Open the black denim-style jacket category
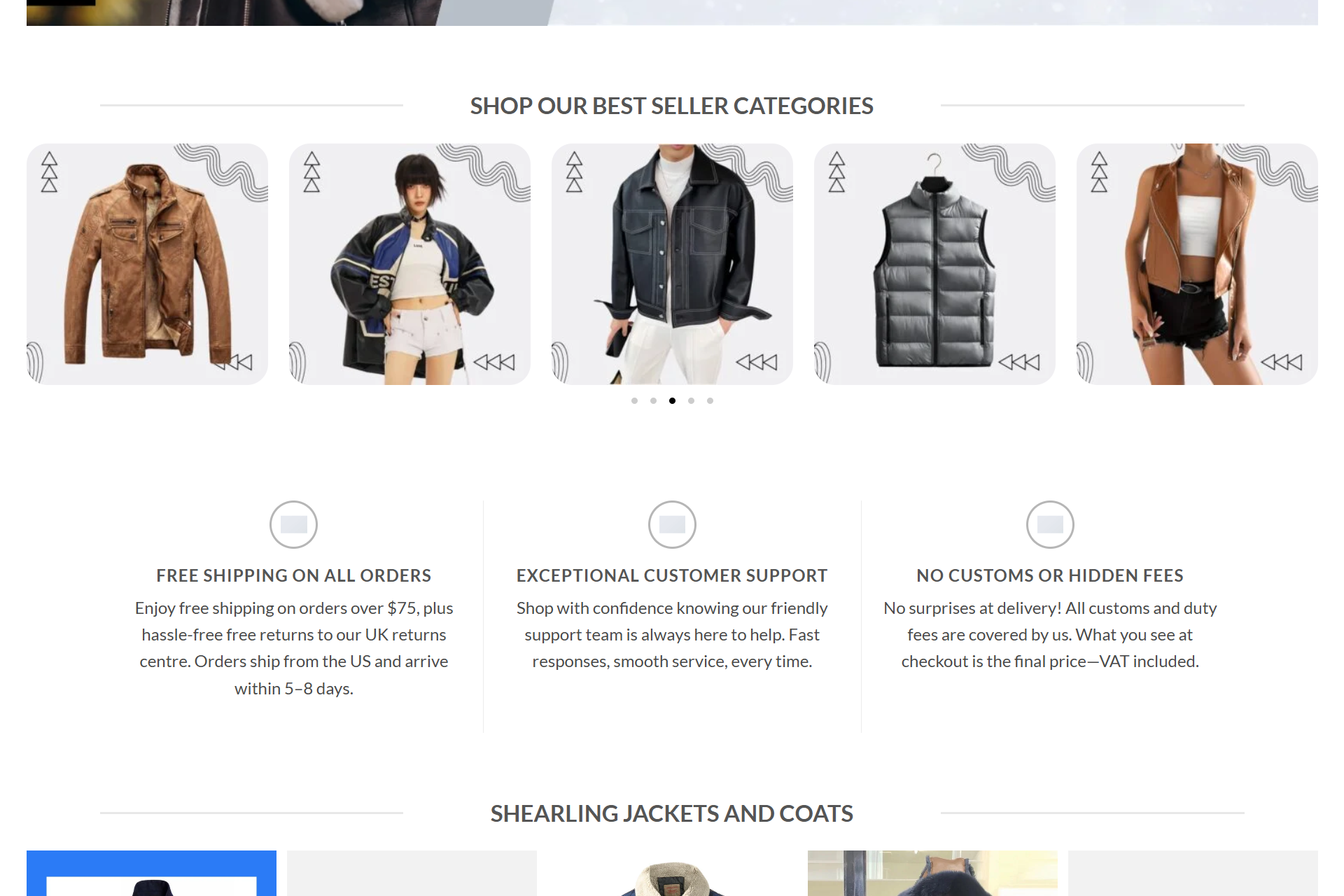1344x896 pixels. (x=672, y=264)
